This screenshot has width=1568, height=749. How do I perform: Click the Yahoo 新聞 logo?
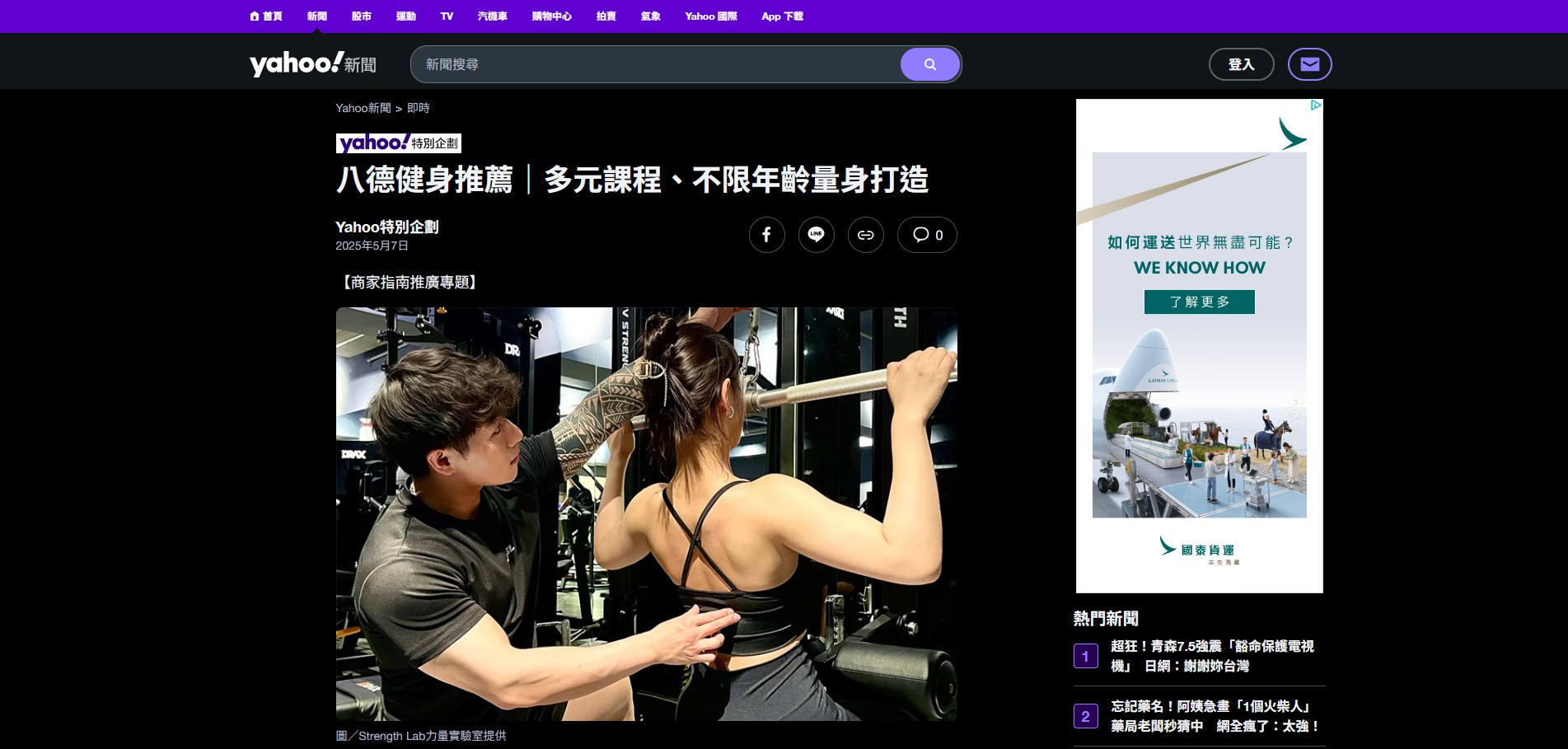pos(313,64)
